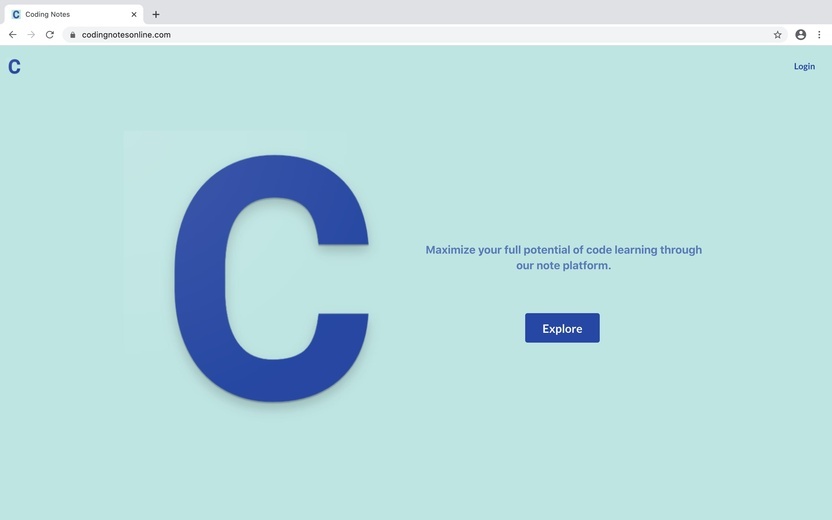Click the browser forward arrow
This screenshot has height=520, width=832.
click(x=31, y=34)
